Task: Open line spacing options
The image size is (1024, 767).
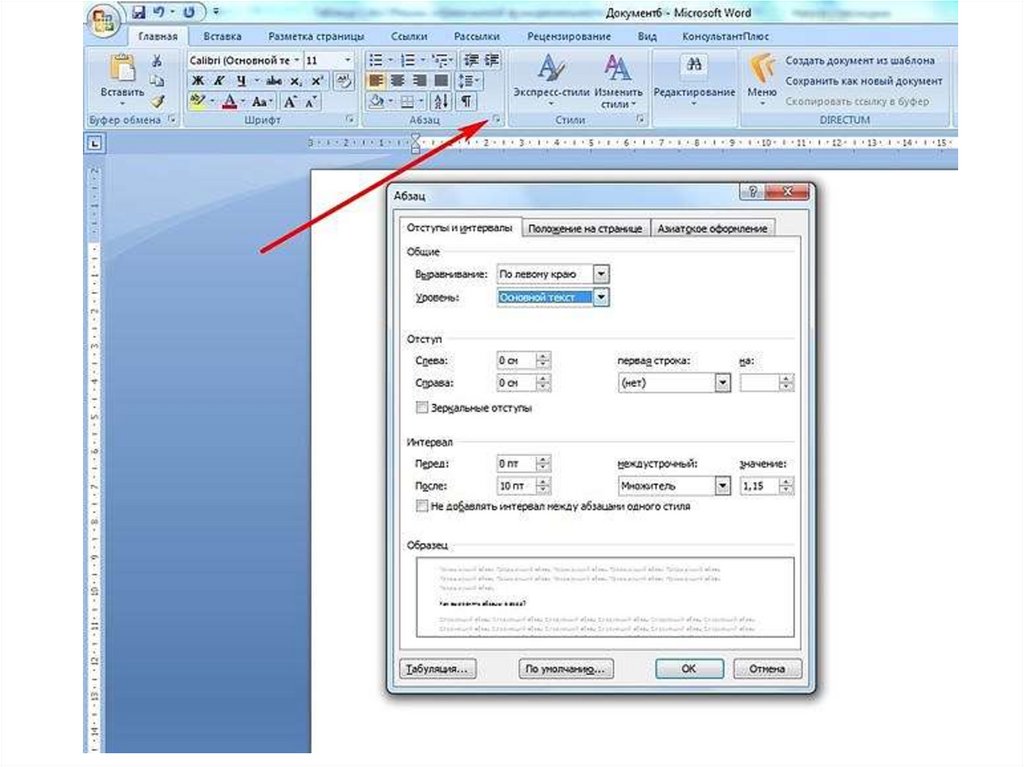Action: [x=468, y=80]
